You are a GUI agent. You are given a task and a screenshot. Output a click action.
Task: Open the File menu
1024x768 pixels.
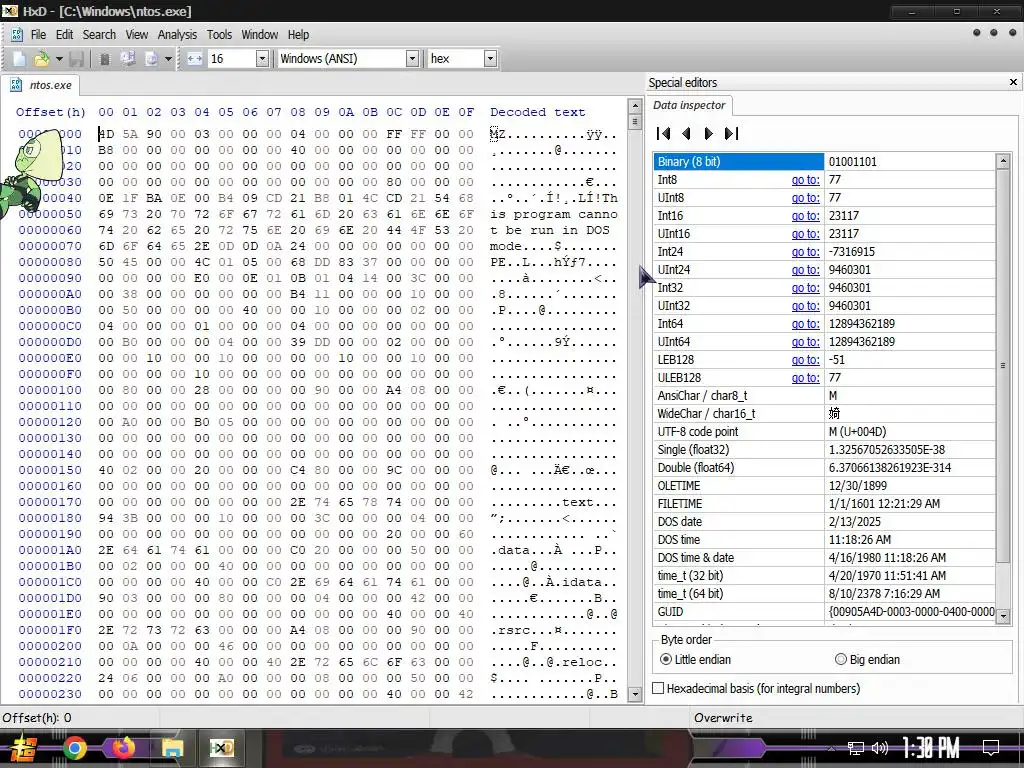39,35
